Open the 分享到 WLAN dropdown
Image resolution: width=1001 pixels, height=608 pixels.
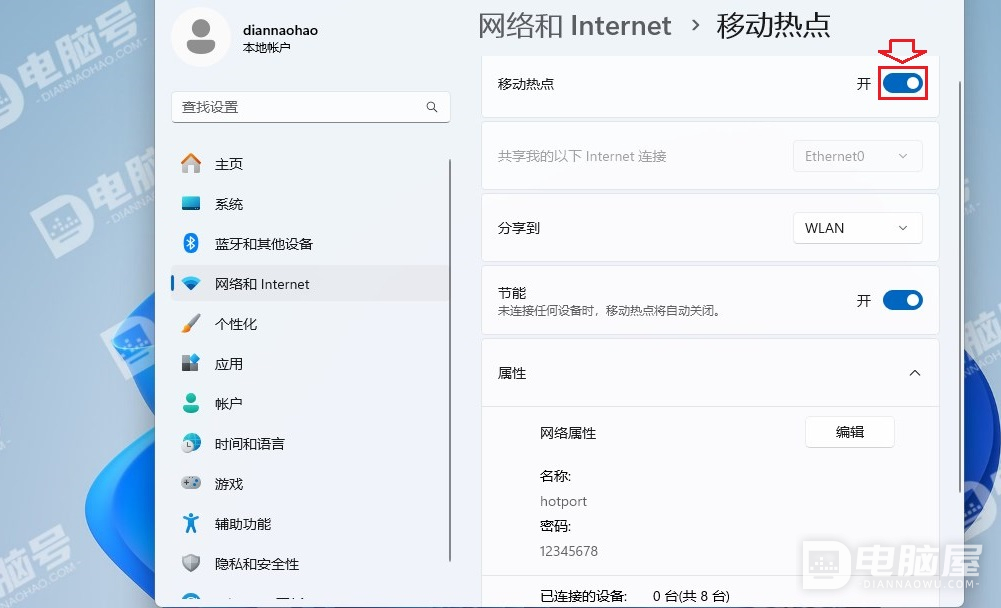(x=857, y=227)
